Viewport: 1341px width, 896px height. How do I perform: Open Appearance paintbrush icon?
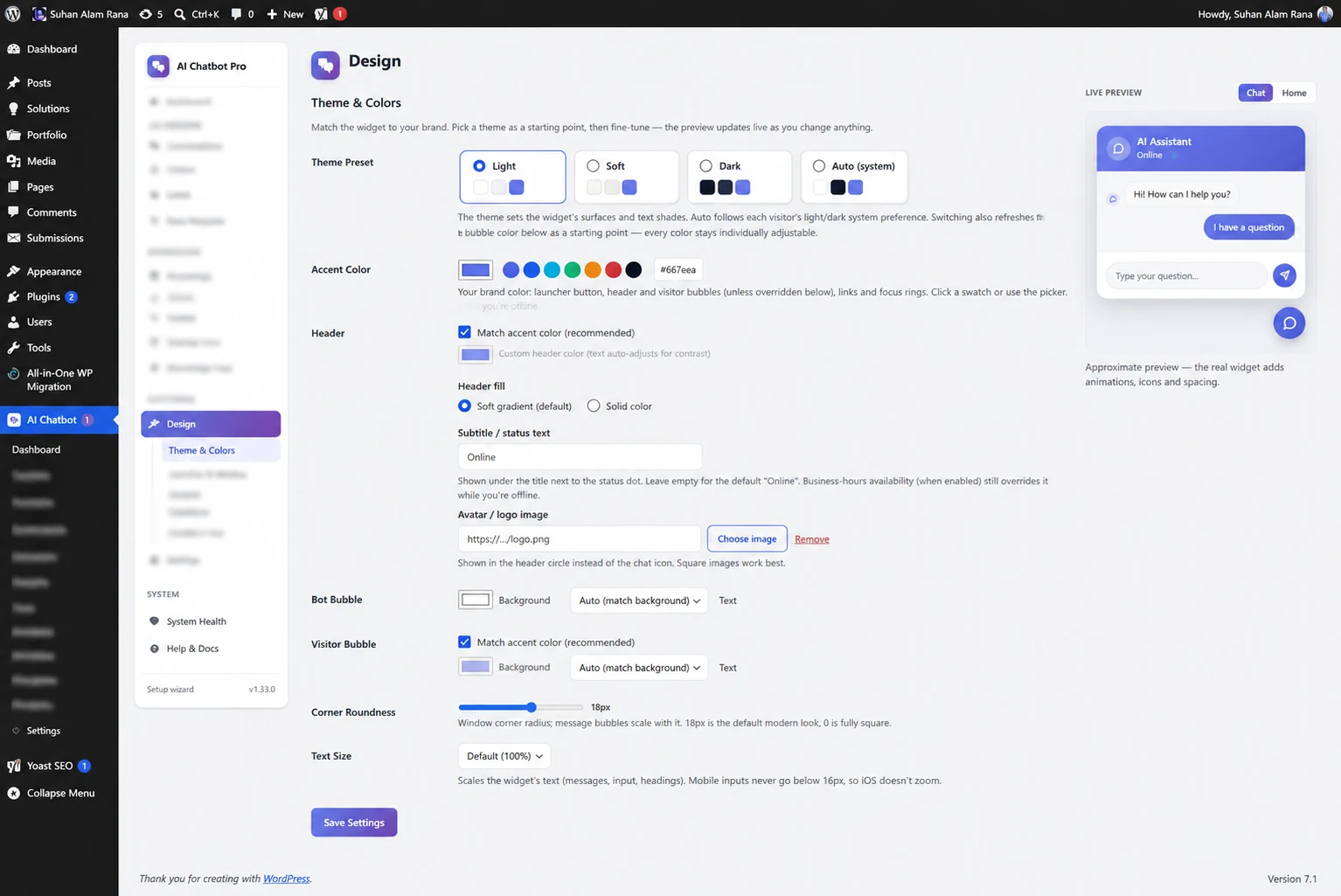click(14, 271)
